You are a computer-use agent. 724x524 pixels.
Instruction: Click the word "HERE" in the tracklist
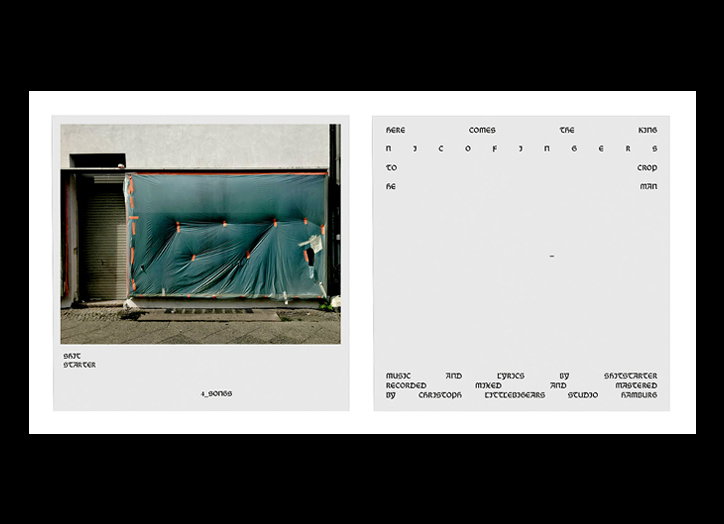tap(396, 130)
